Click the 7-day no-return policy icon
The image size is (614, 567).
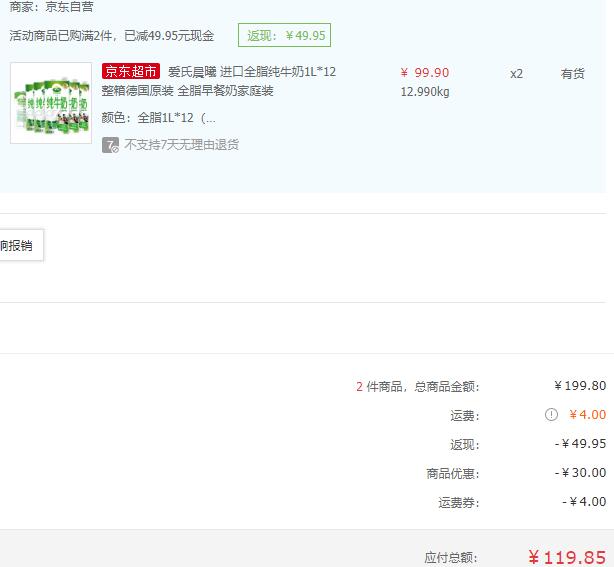(110, 145)
